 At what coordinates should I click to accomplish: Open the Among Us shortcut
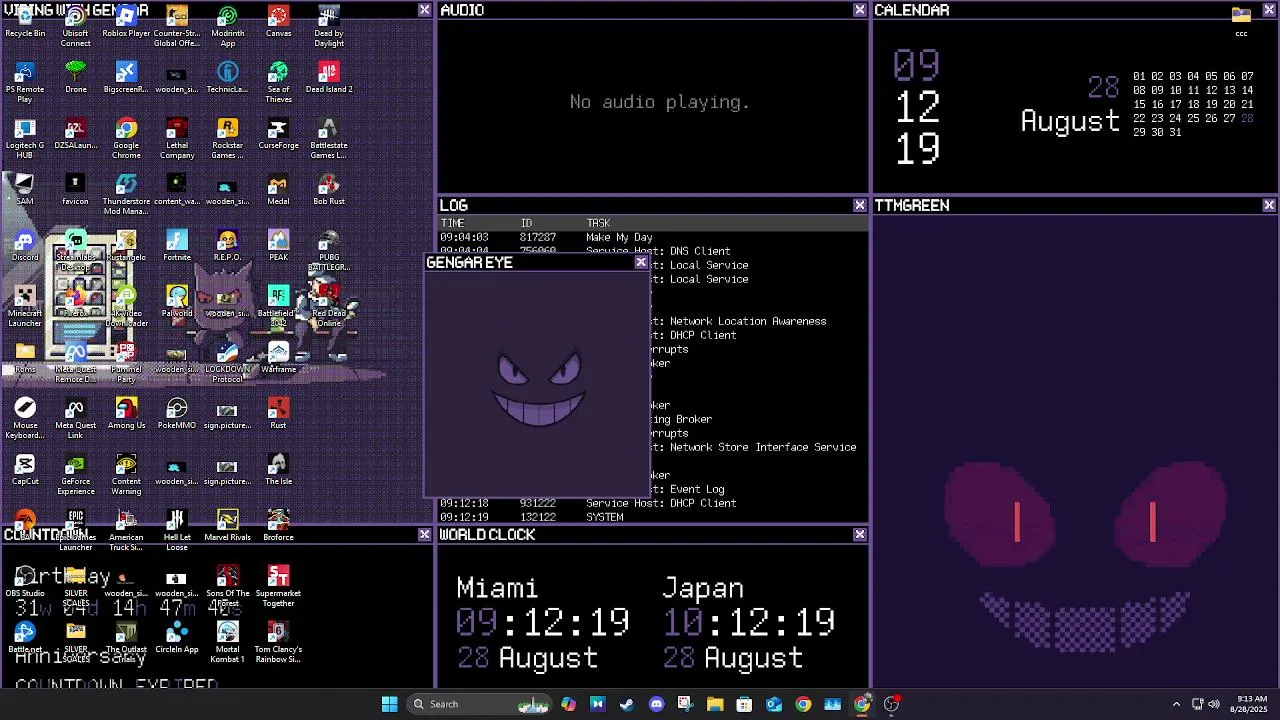pos(126,415)
